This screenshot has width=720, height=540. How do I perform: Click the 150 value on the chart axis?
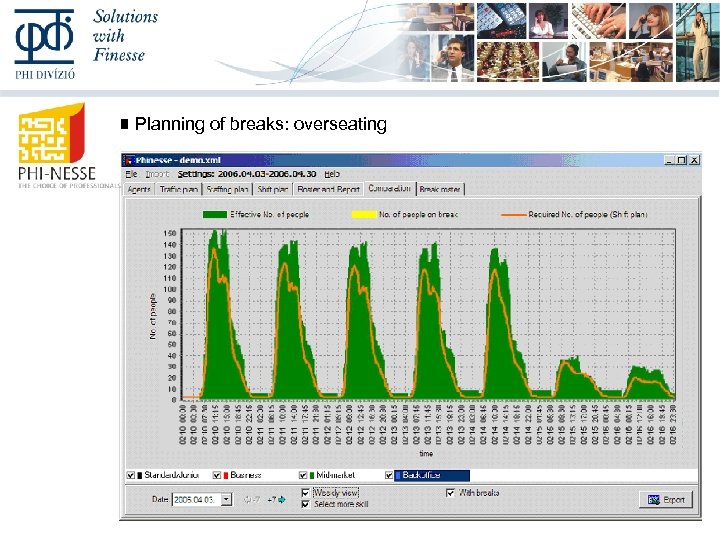pyautogui.click(x=169, y=233)
